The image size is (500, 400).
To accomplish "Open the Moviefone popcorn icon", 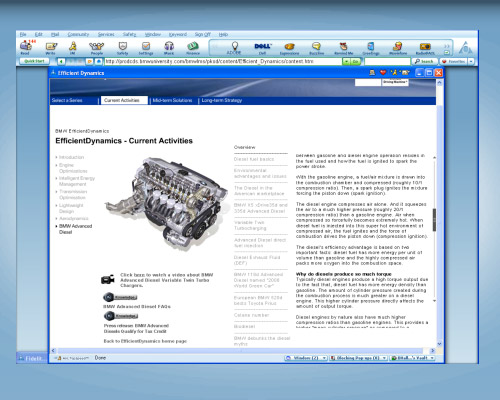I will click(398, 47).
